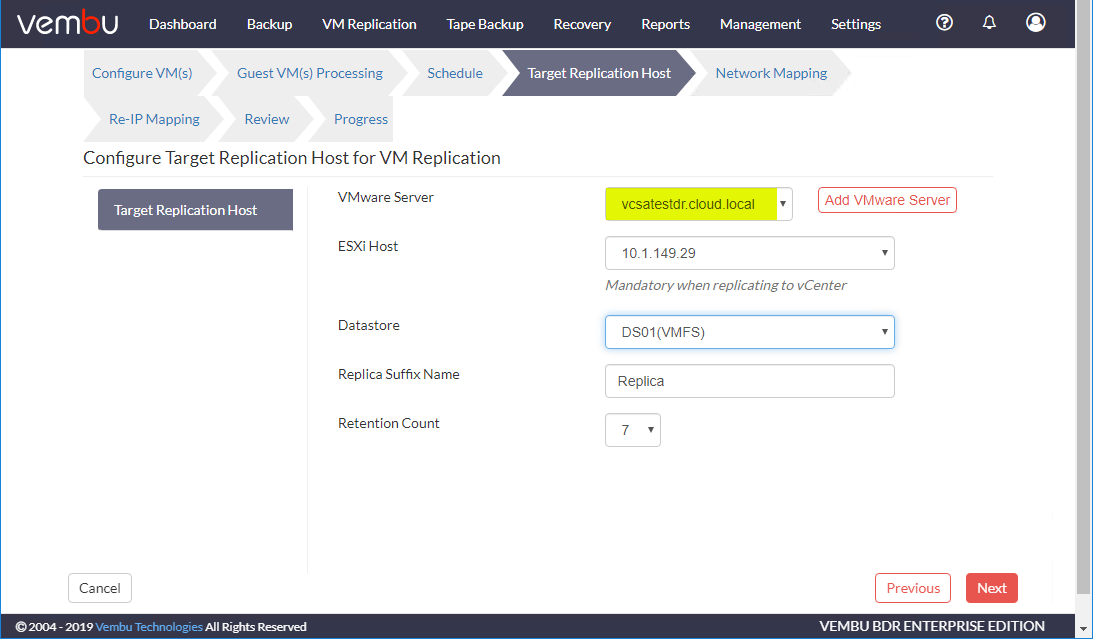Click the 'Retention Count' label
Screen dimensions: 1093x639
(389, 423)
